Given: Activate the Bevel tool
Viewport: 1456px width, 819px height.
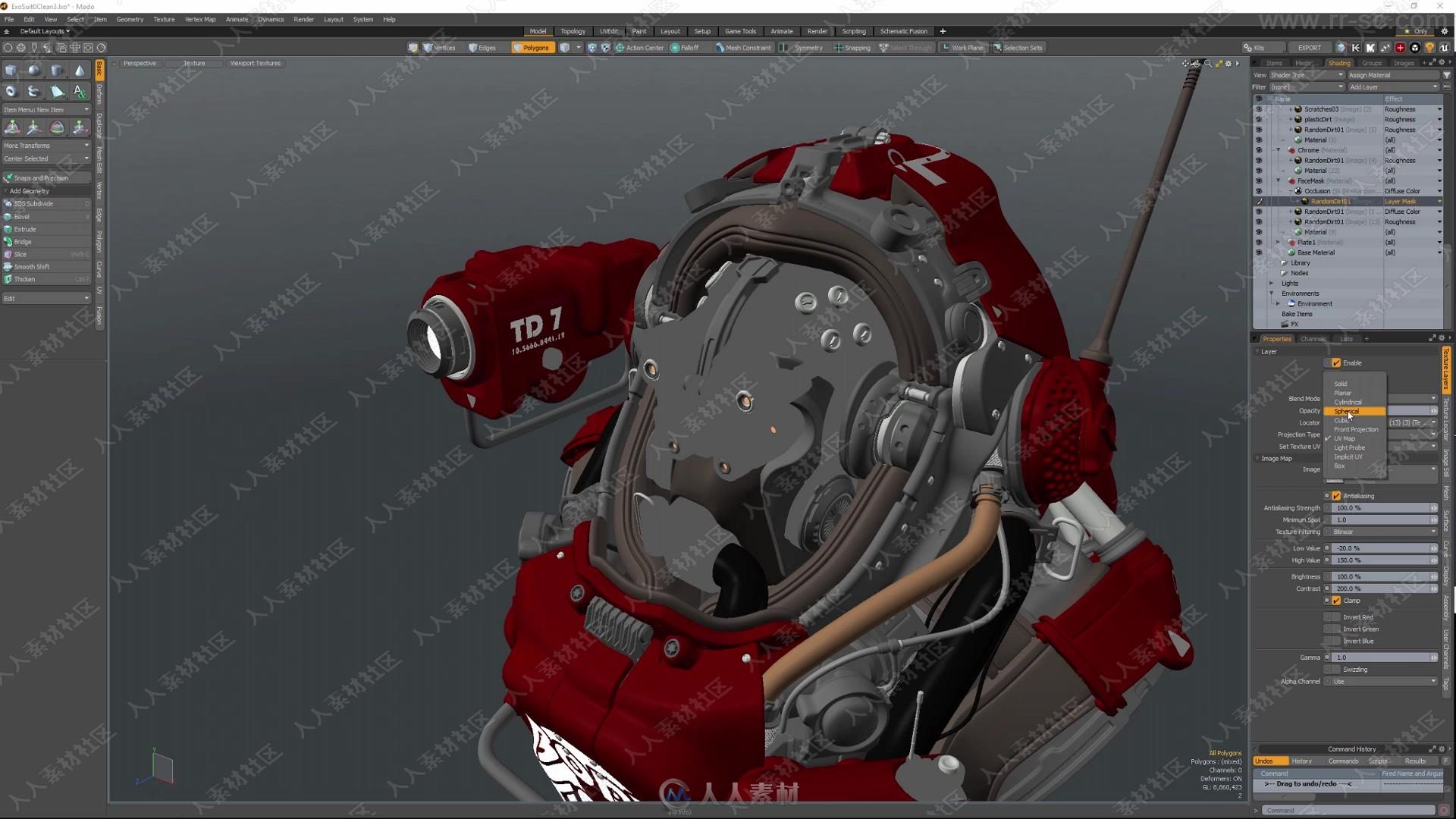Looking at the screenshot, I should point(46,216).
